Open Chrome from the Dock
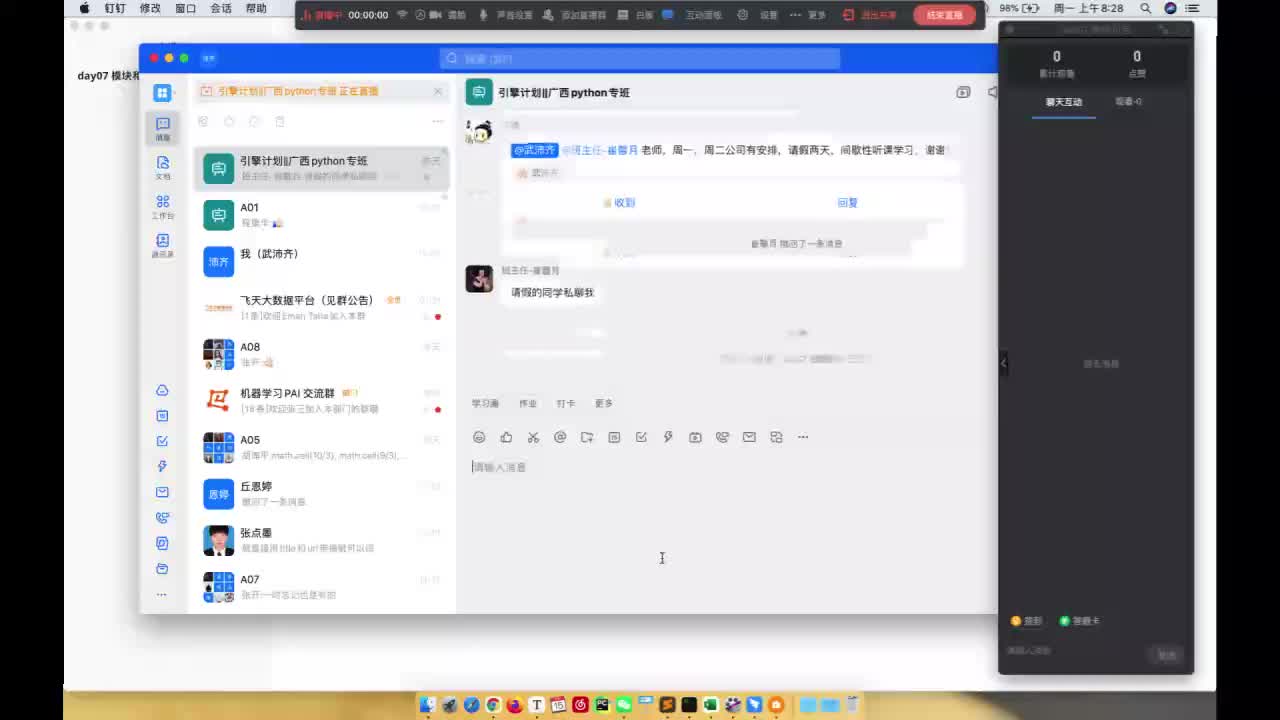 (493, 705)
